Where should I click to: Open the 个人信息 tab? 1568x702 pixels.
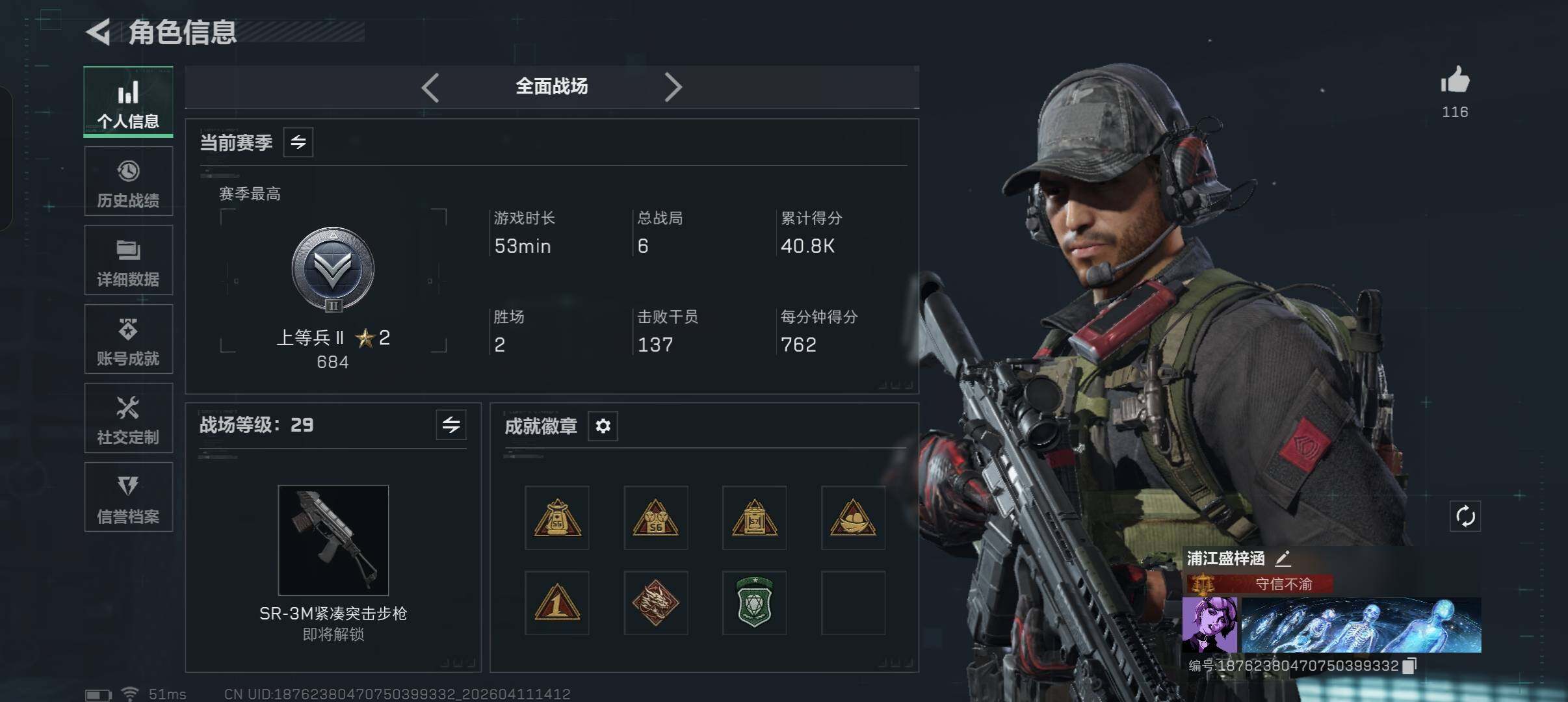[x=129, y=102]
